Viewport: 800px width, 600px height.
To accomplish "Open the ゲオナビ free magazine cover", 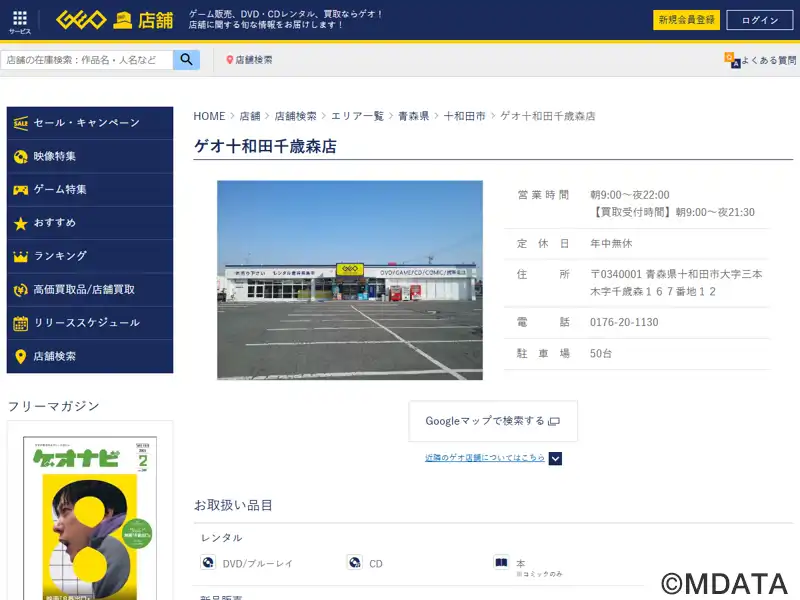I will coord(90,518).
